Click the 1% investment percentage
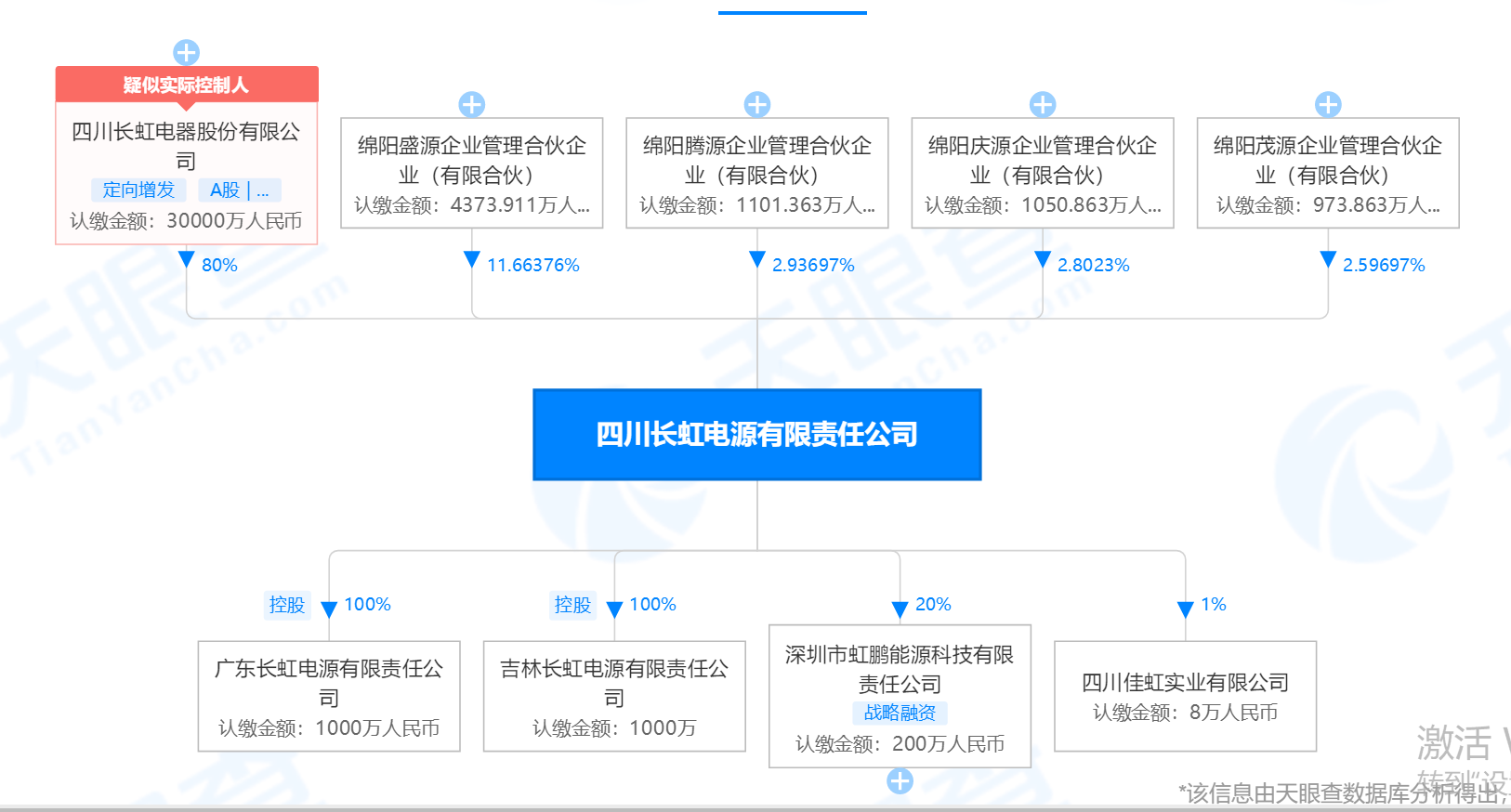 pos(1214,604)
